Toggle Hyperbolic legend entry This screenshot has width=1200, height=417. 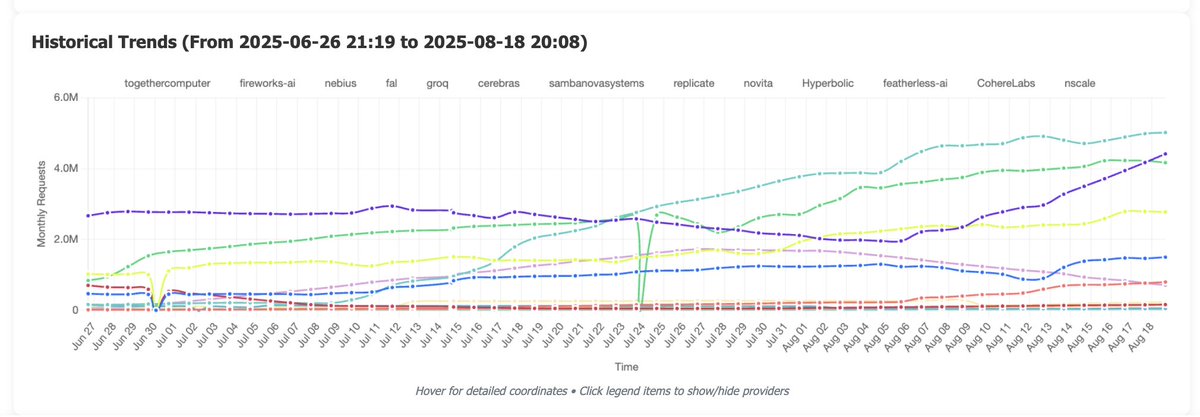(x=830, y=84)
